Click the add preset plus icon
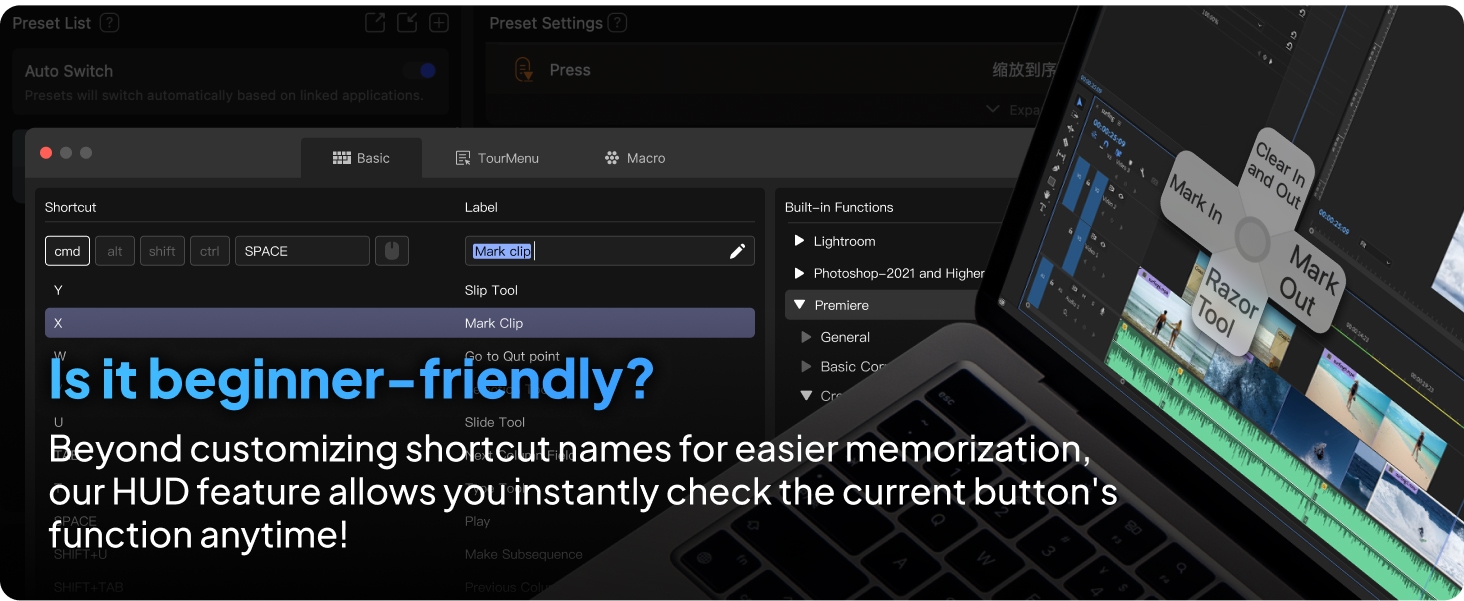 click(439, 23)
